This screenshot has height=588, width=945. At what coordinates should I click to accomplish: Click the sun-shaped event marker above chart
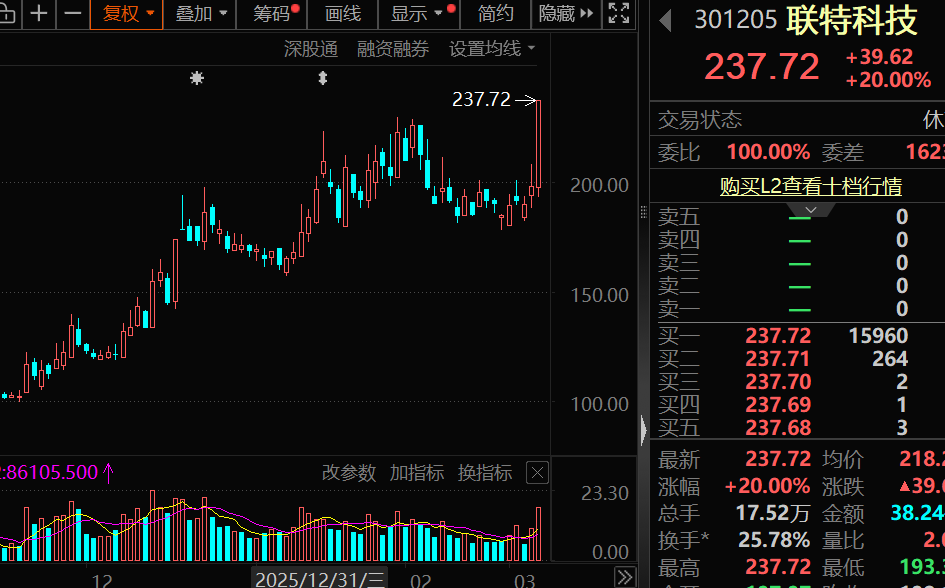click(197, 78)
